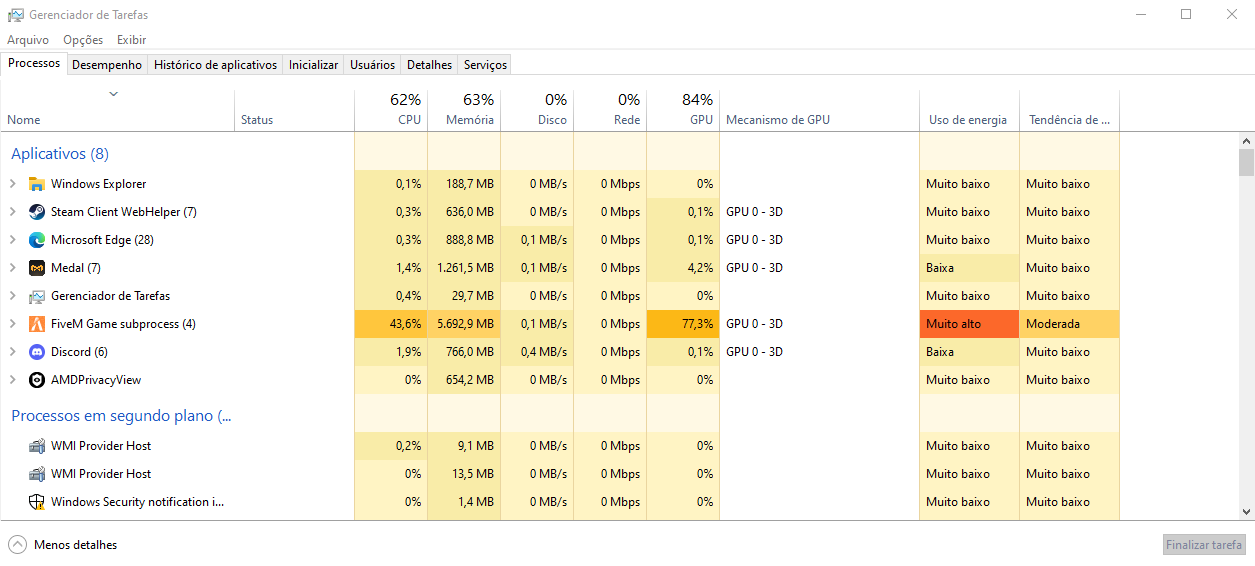Click the Task Manager title bar icon
1255x566 pixels.
(15, 15)
